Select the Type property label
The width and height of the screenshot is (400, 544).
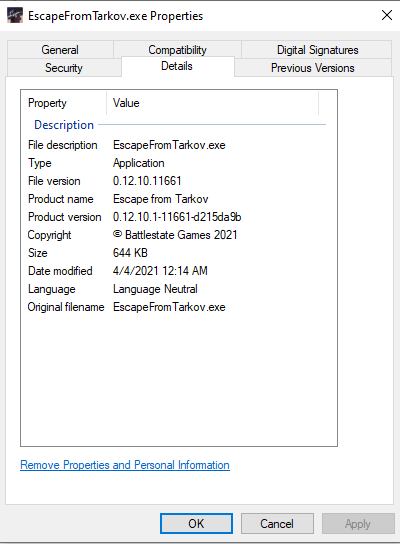[40, 163]
